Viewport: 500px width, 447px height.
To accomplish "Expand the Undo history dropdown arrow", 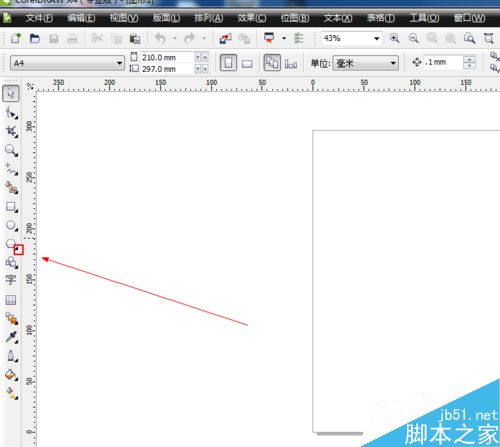I will pyautogui.click(x=174, y=38).
